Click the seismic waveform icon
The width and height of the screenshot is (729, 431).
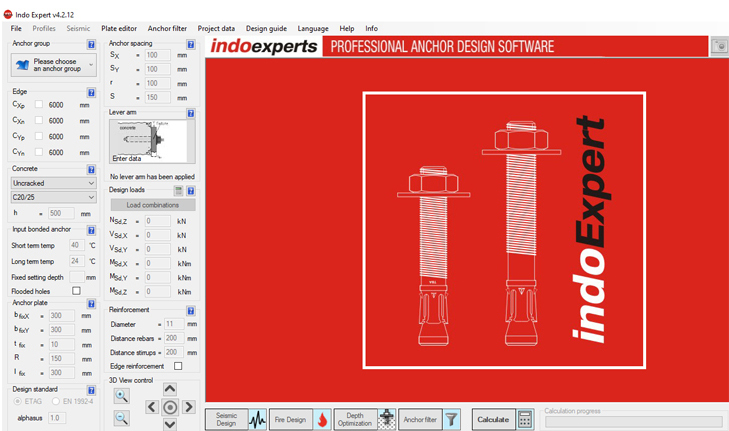257,420
